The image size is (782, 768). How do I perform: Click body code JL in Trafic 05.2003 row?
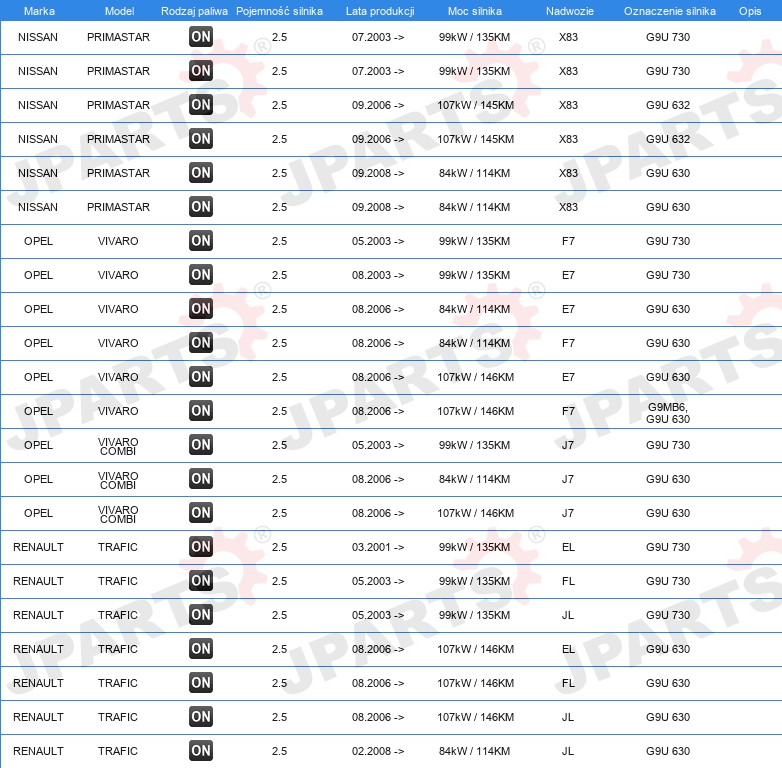point(568,615)
